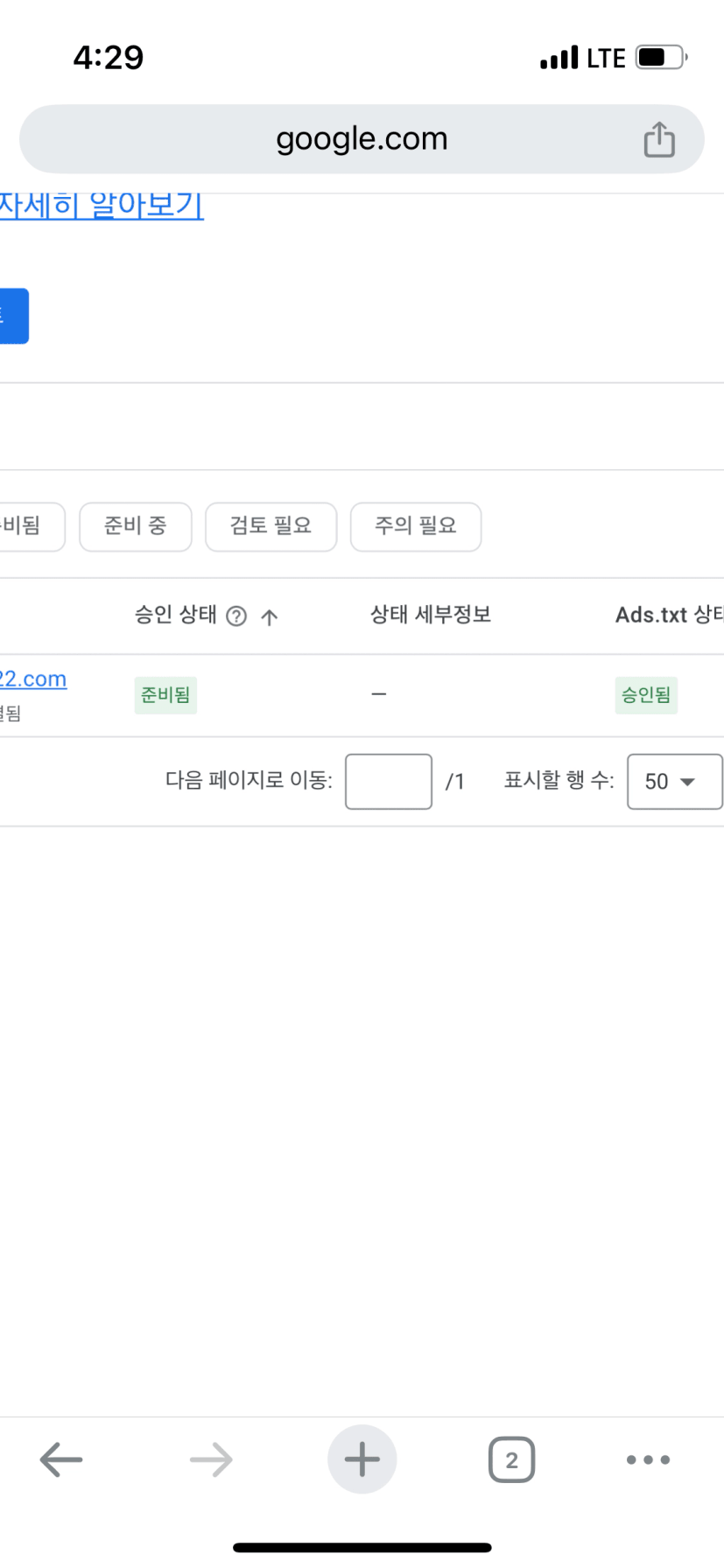Click the help icon beside 승인 상태

point(236,616)
